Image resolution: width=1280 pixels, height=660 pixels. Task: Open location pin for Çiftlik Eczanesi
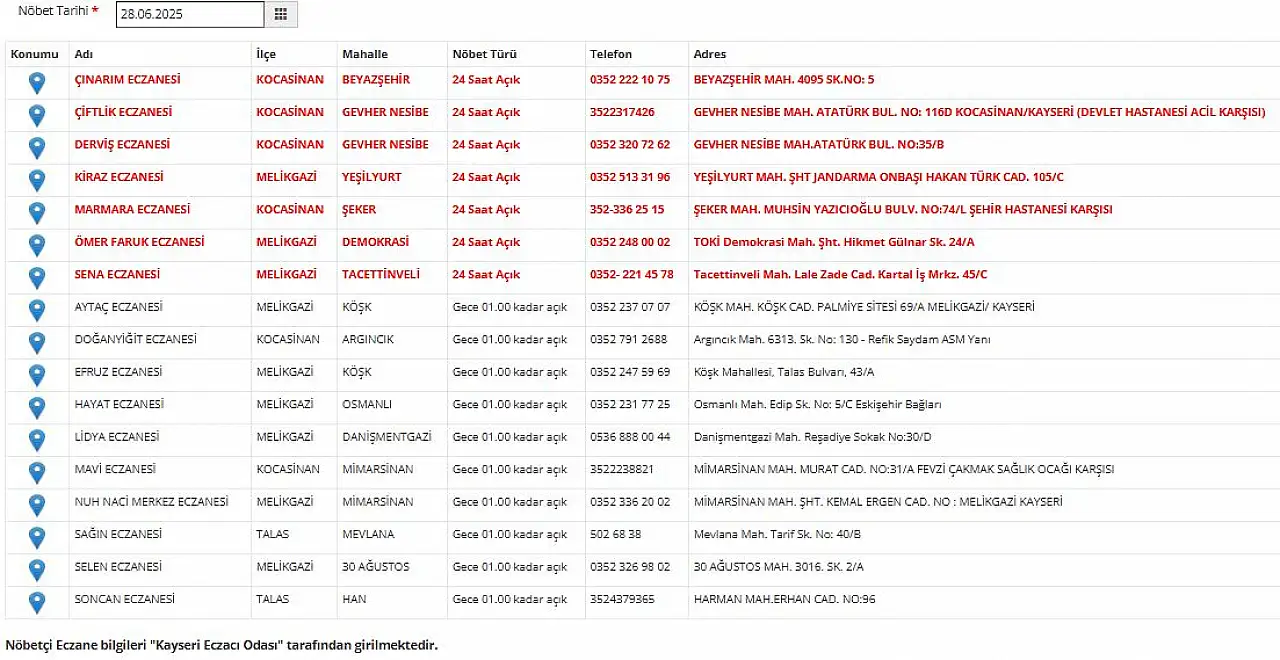click(x=37, y=115)
